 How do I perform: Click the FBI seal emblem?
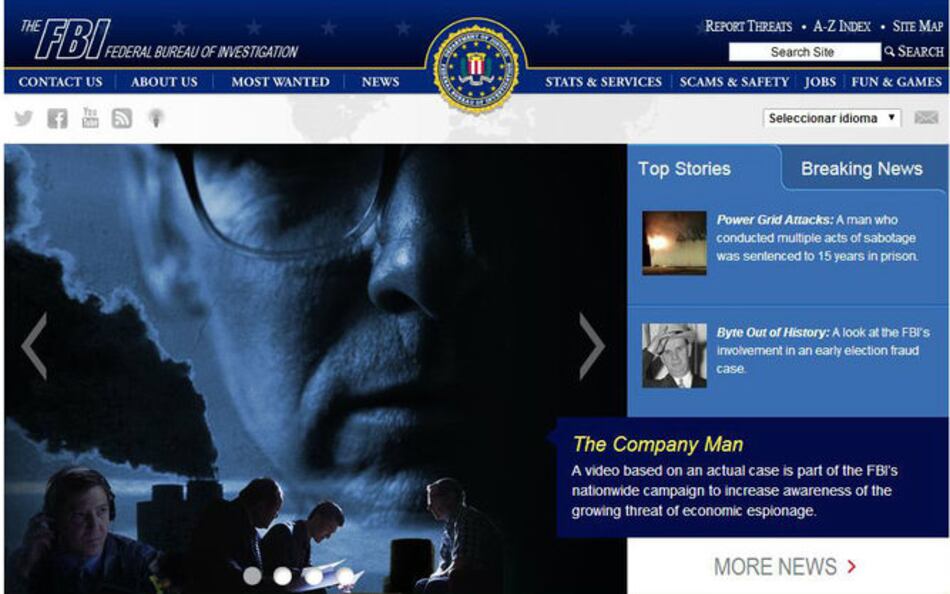click(x=476, y=66)
